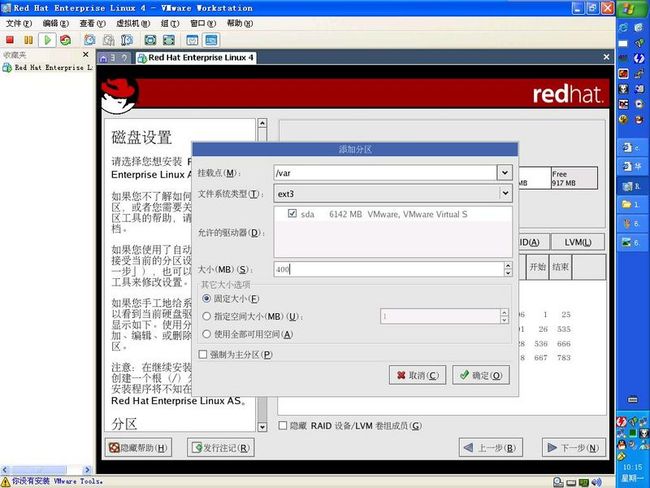
Task: Click the VMware Tools warning icon
Action: 5,482
